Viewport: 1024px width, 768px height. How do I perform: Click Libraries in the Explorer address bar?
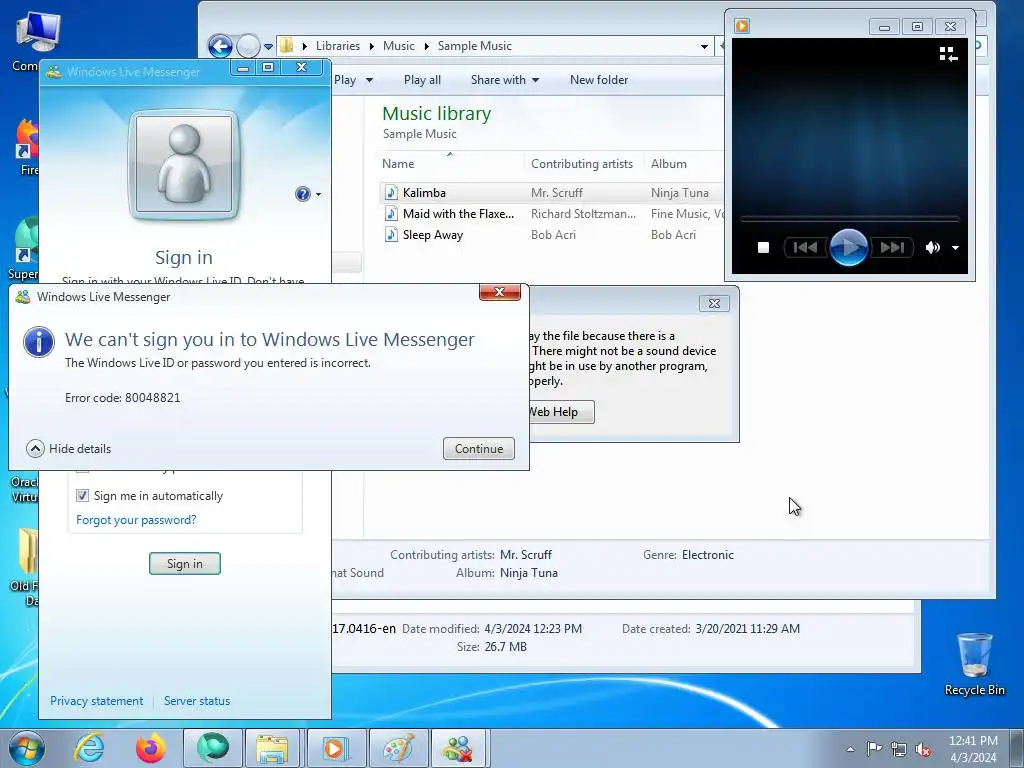[338, 46]
